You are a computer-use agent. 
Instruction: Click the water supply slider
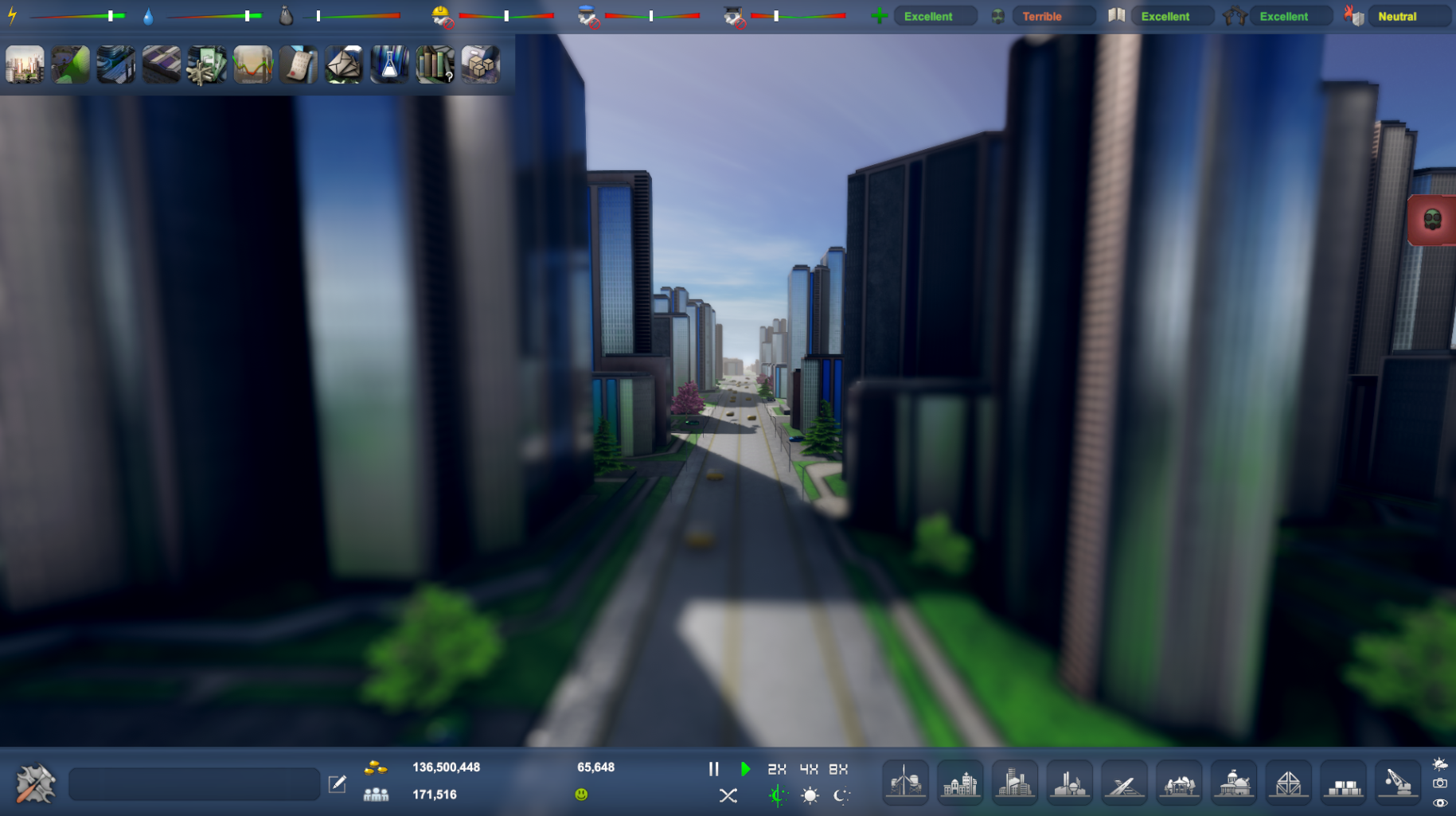214,16
